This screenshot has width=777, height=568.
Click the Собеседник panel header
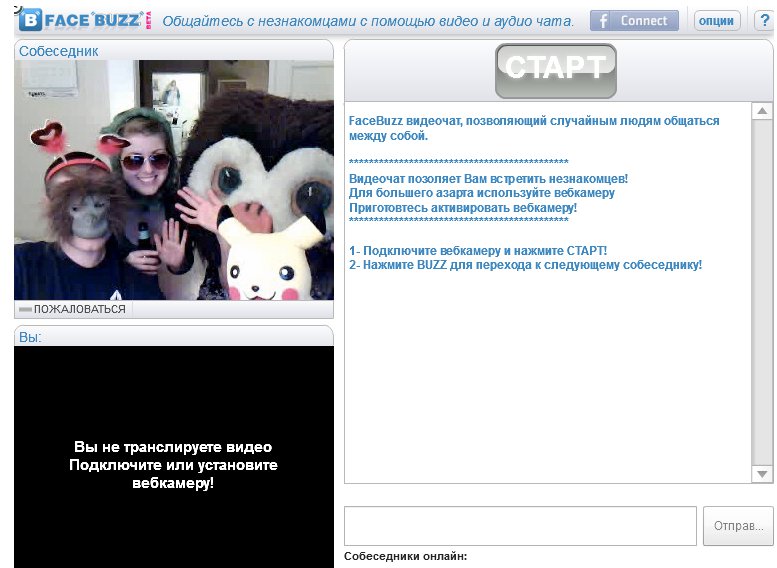[174, 51]
